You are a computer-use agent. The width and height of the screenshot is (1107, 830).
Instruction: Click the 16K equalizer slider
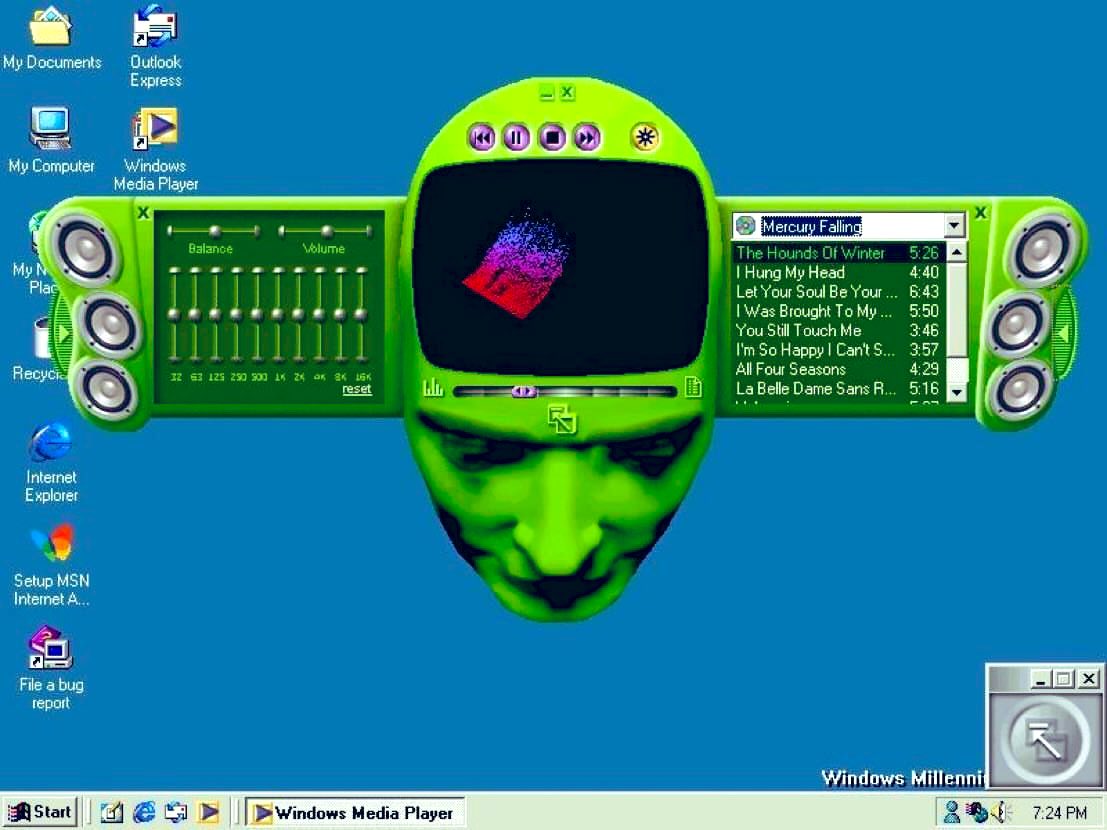pos(362,315)
